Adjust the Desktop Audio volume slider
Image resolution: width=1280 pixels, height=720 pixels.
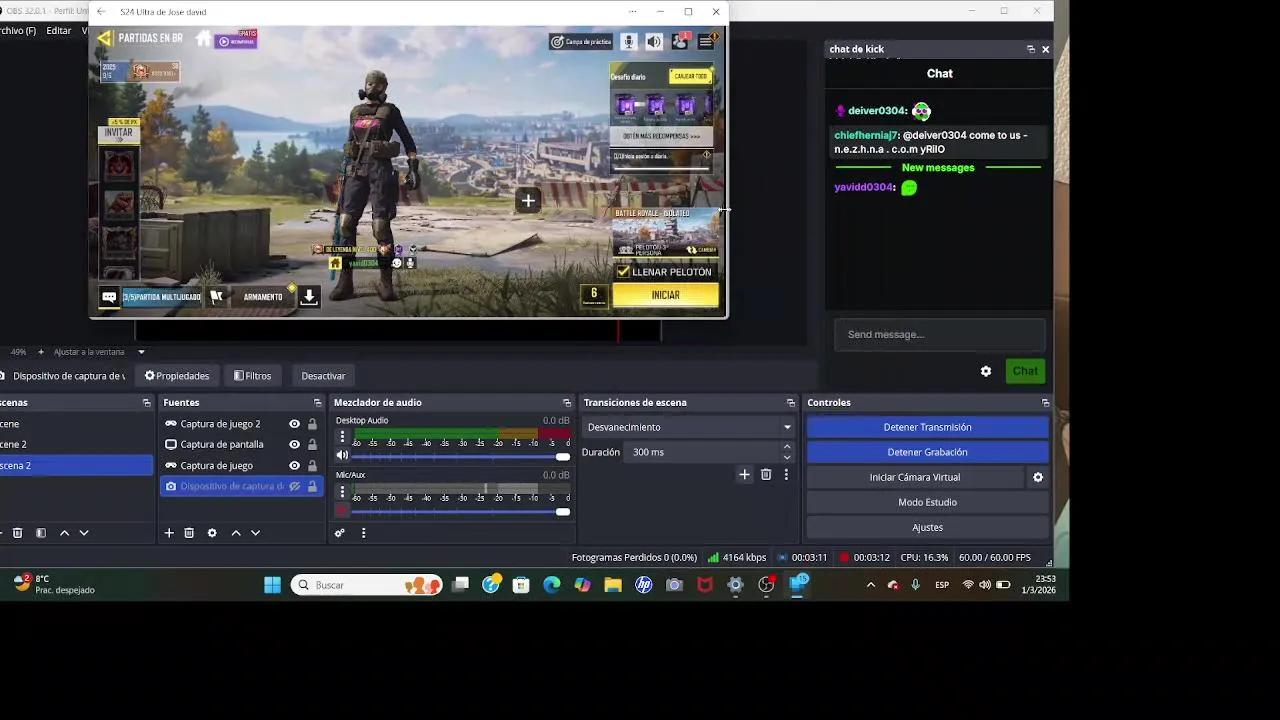pos(461,456)
